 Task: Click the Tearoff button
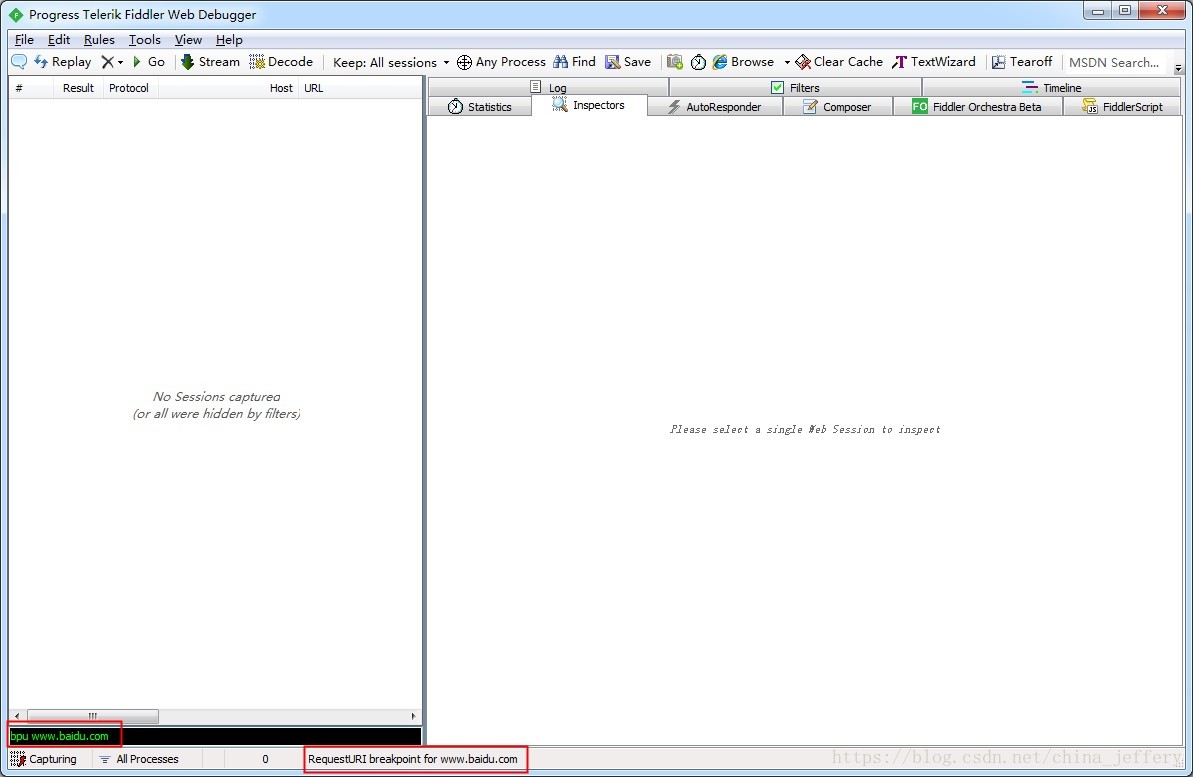(x=1022, y=62)
